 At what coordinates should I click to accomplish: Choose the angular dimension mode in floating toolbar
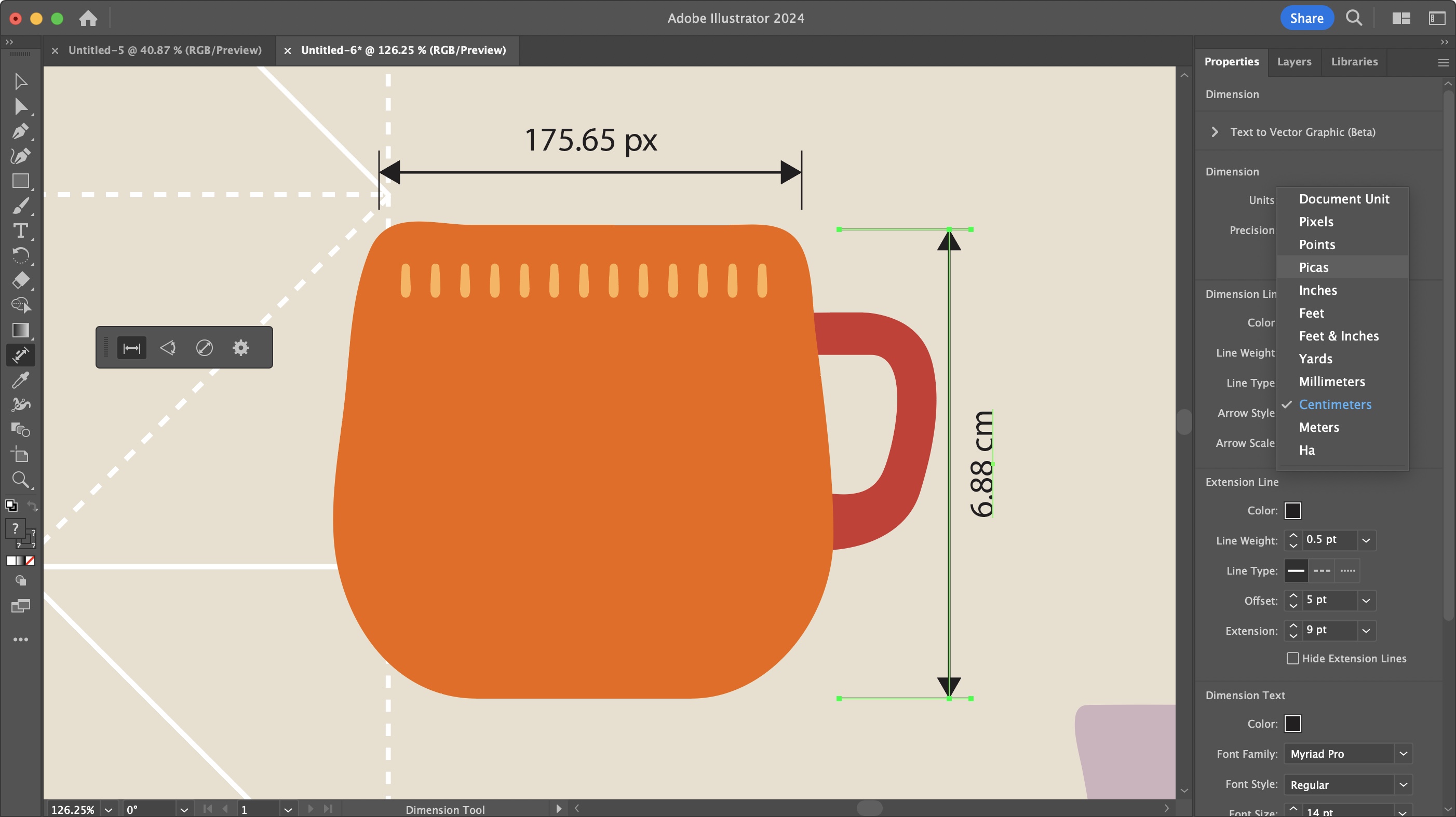[168, 347]
